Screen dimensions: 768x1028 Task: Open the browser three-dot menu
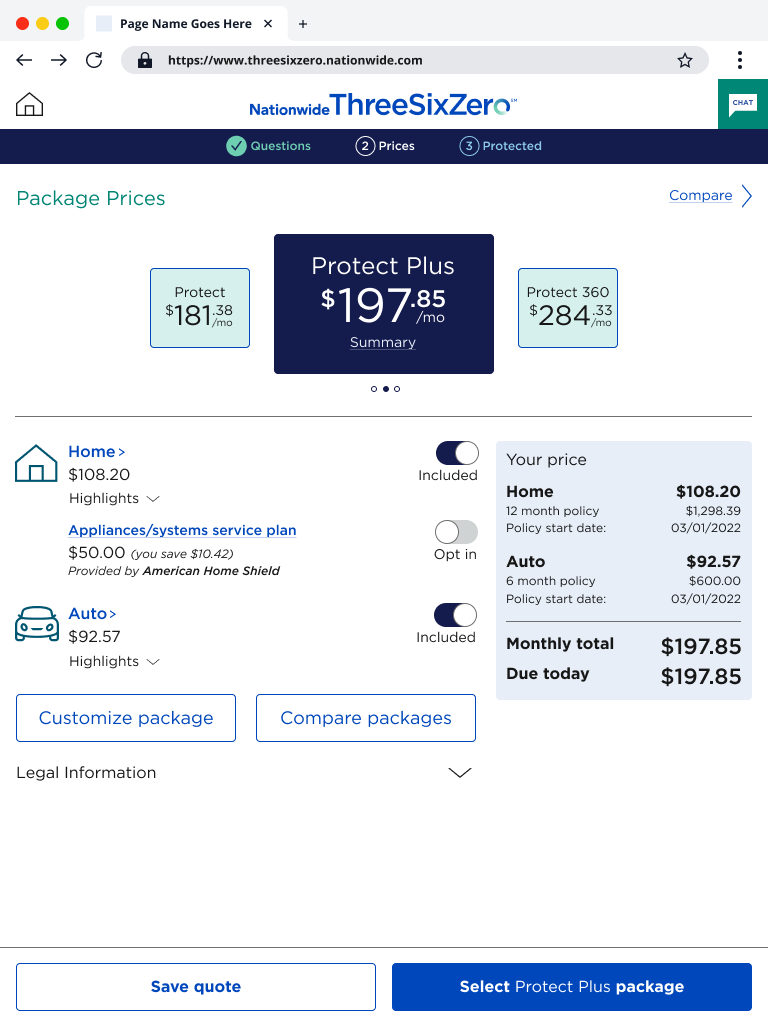(x=740, y=60)
